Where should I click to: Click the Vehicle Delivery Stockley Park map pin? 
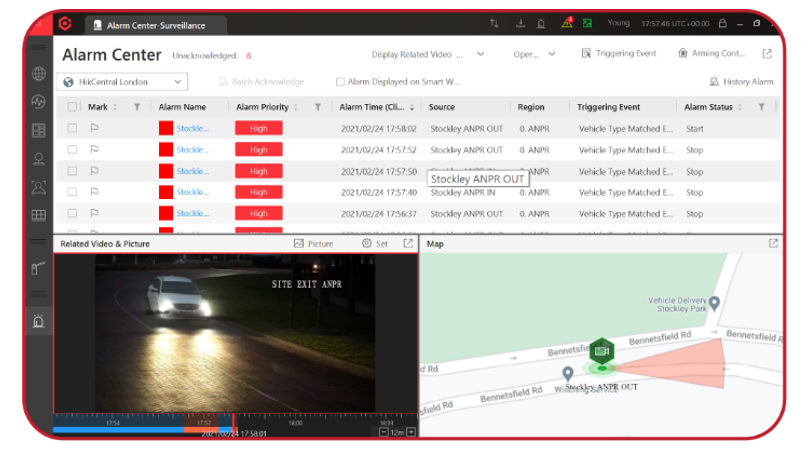click(714, 303)
